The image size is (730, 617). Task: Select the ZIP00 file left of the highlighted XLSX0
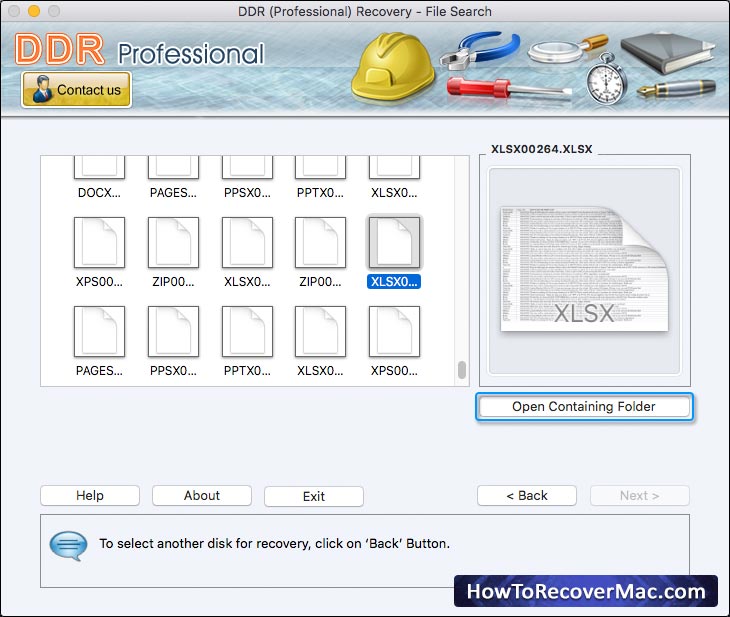(320, 252)
